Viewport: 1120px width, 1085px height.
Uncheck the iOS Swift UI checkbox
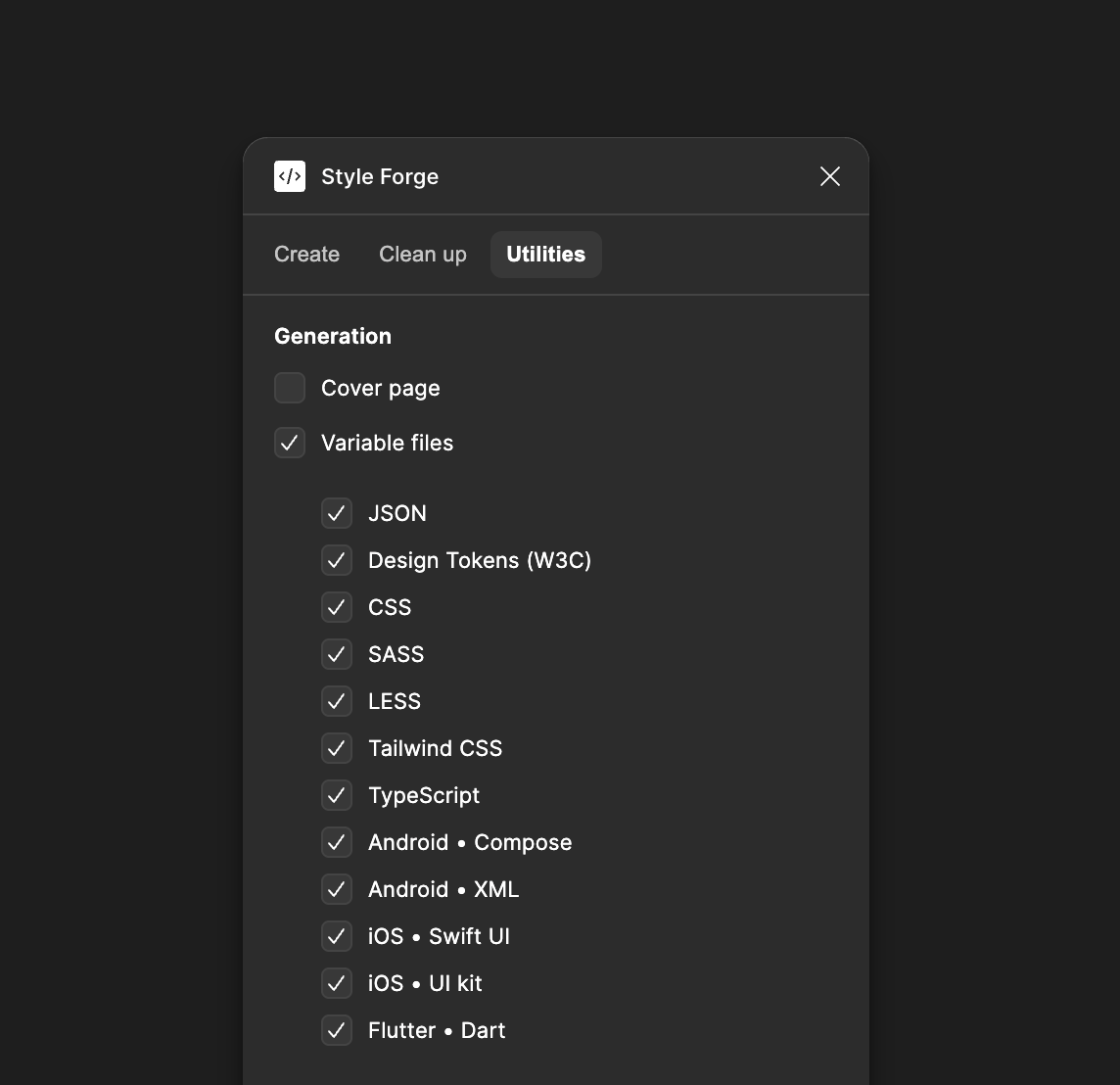point(337,936)
